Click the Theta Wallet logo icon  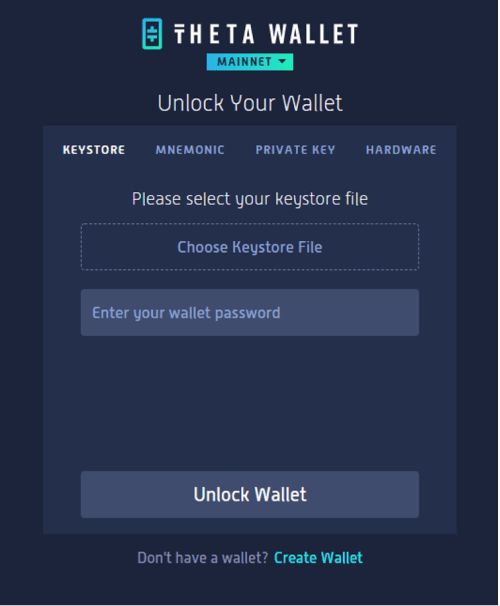click(152, 34)
